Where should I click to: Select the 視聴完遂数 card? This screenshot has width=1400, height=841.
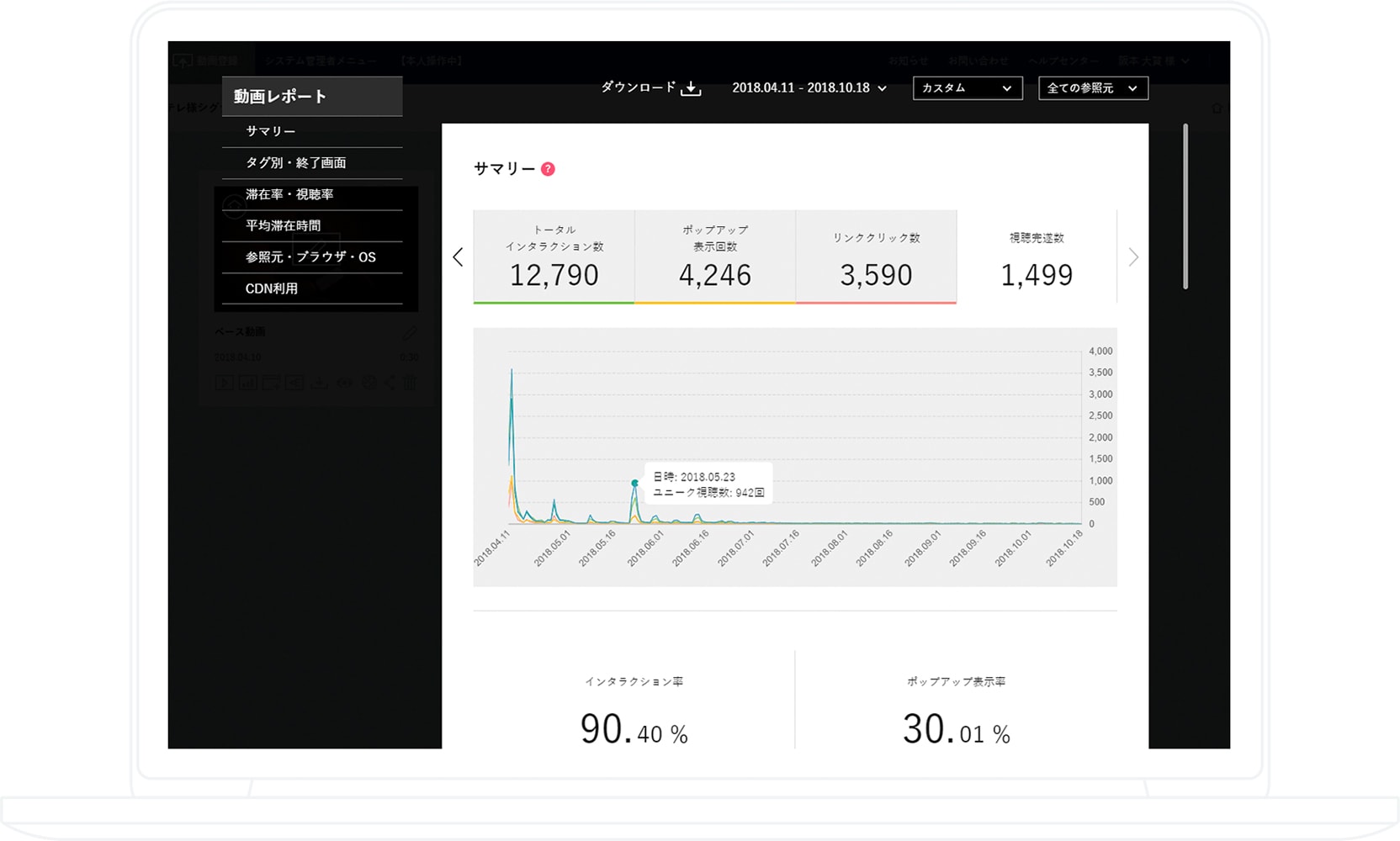[1037, 257]
